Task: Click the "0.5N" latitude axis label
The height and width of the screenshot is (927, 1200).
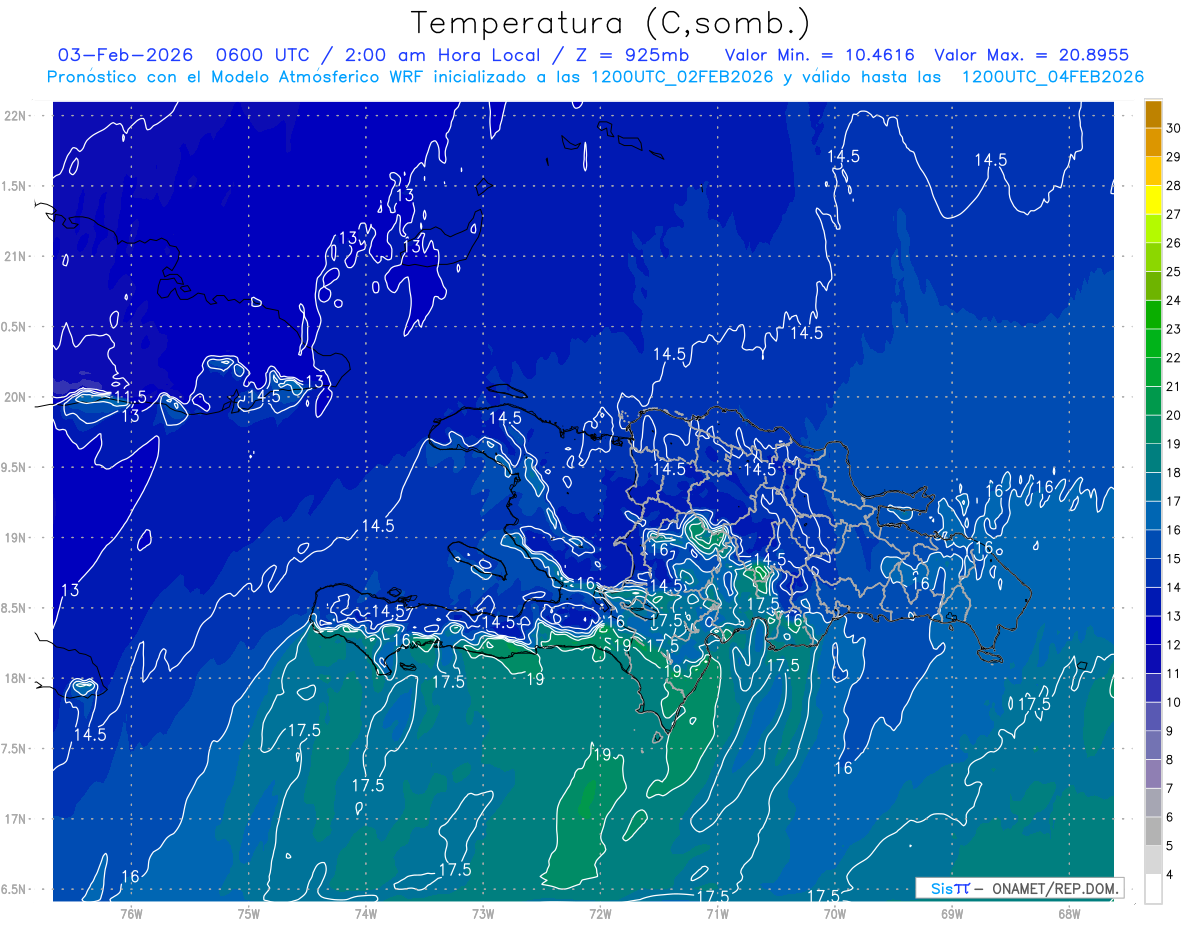Action: [x=13, y=327]
